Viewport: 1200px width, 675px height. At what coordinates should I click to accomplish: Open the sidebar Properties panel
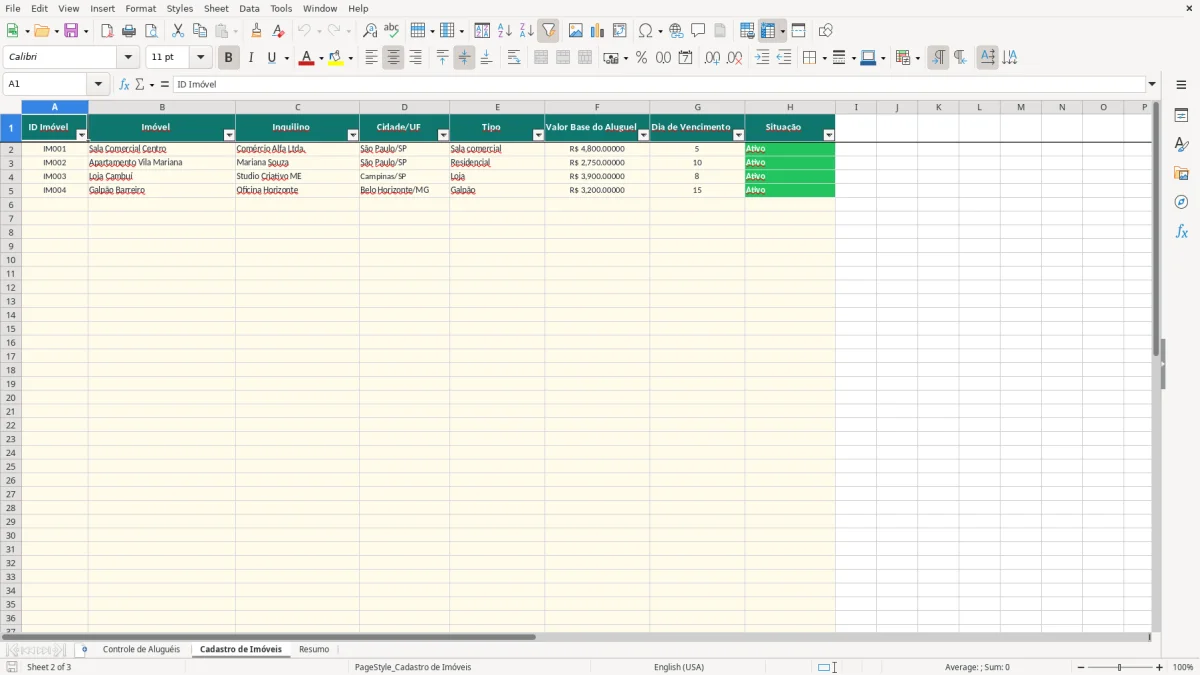point(1181,115)
